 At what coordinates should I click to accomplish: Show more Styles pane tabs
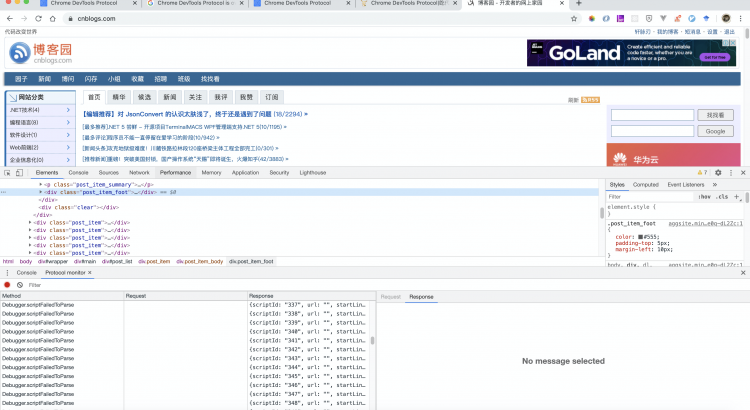(x=716, y=184)
